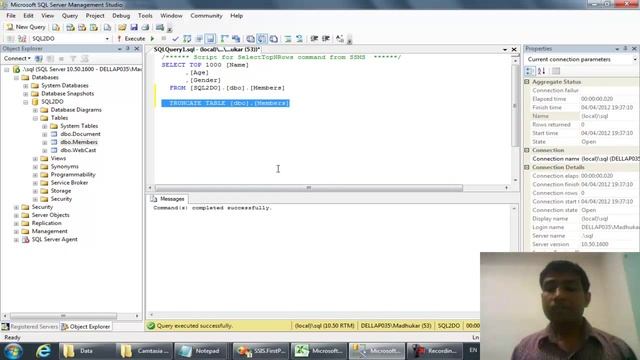This screenshot has height=360, width=640.
Task: Select the SQLQuery1.sql document tab
Action: 207,49
